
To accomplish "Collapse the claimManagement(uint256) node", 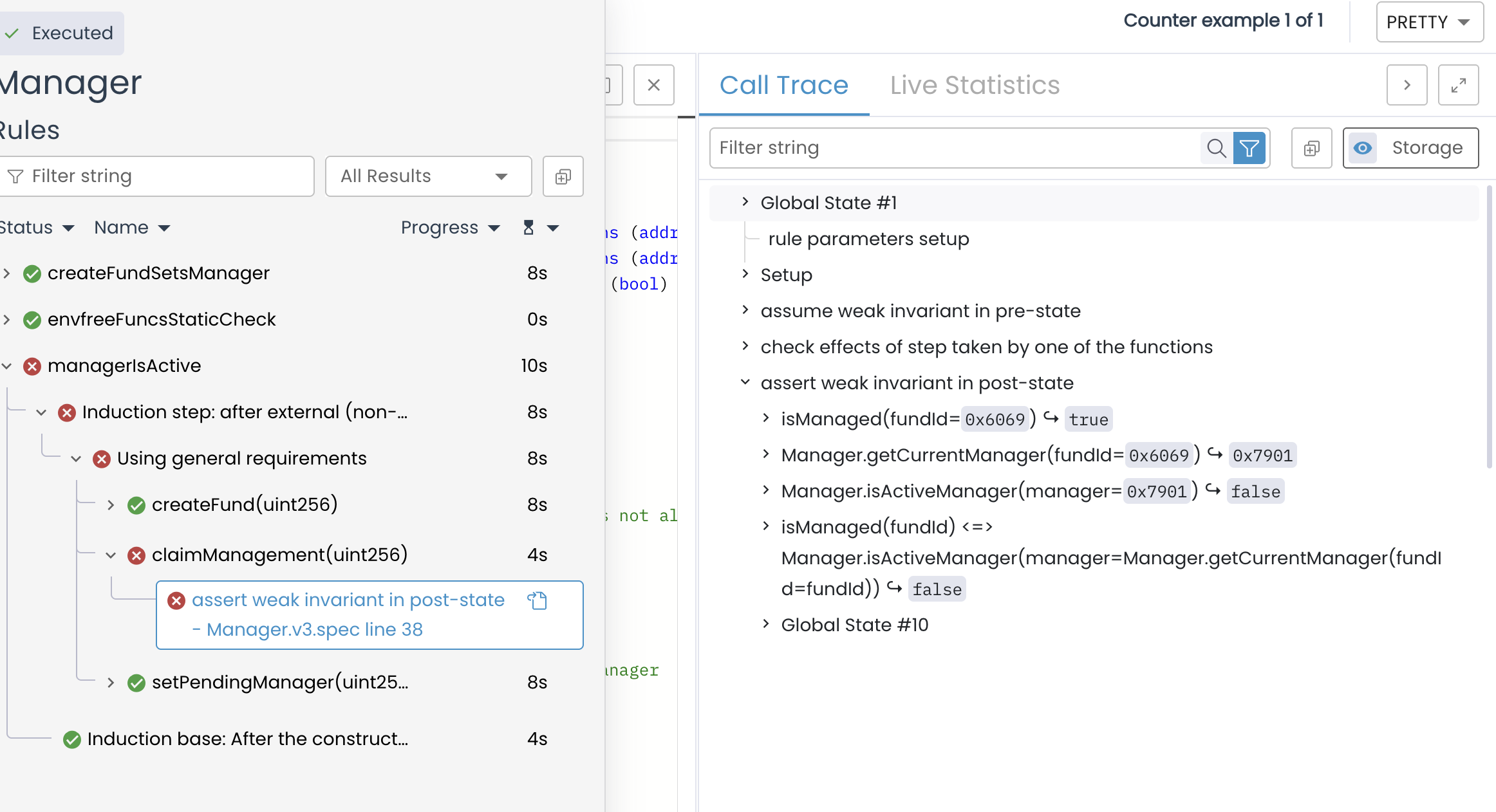I will (111, 555).
